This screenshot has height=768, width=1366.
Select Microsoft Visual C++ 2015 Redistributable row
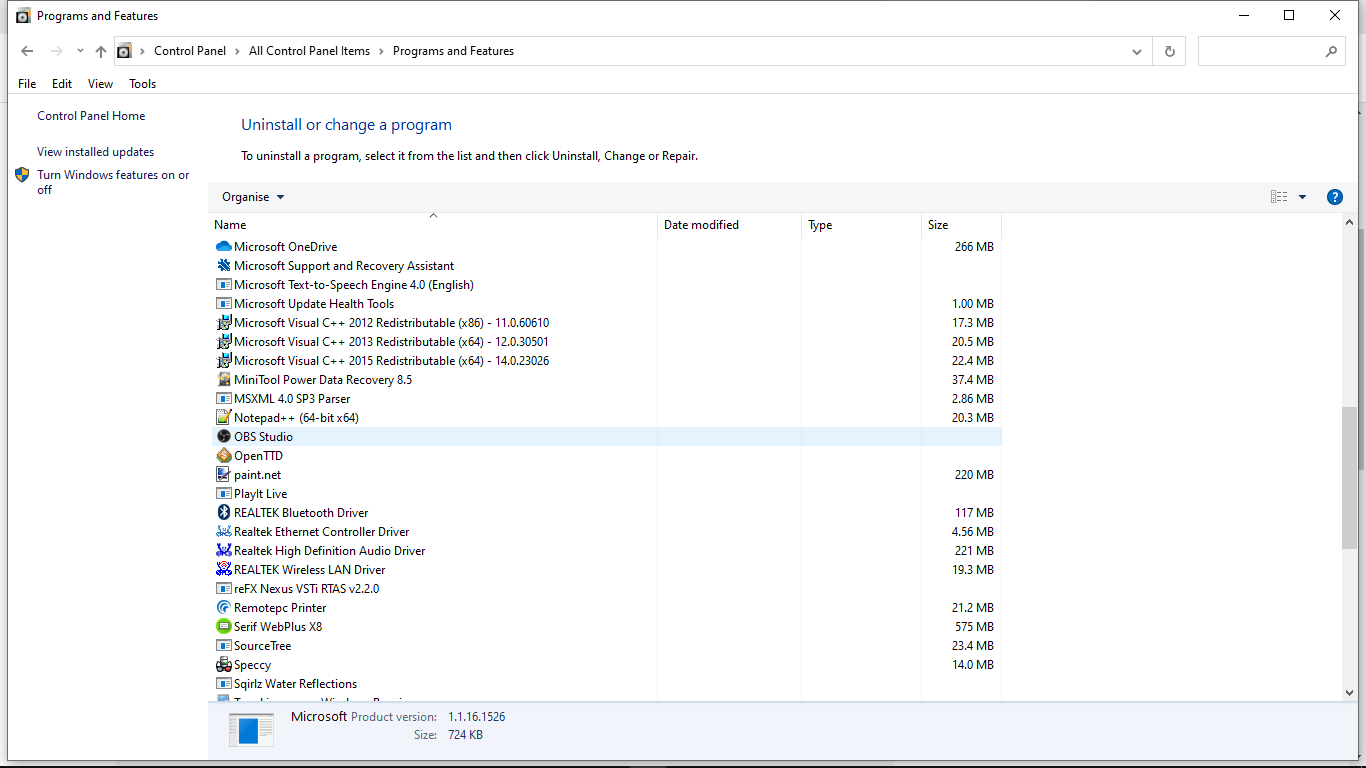605,361
